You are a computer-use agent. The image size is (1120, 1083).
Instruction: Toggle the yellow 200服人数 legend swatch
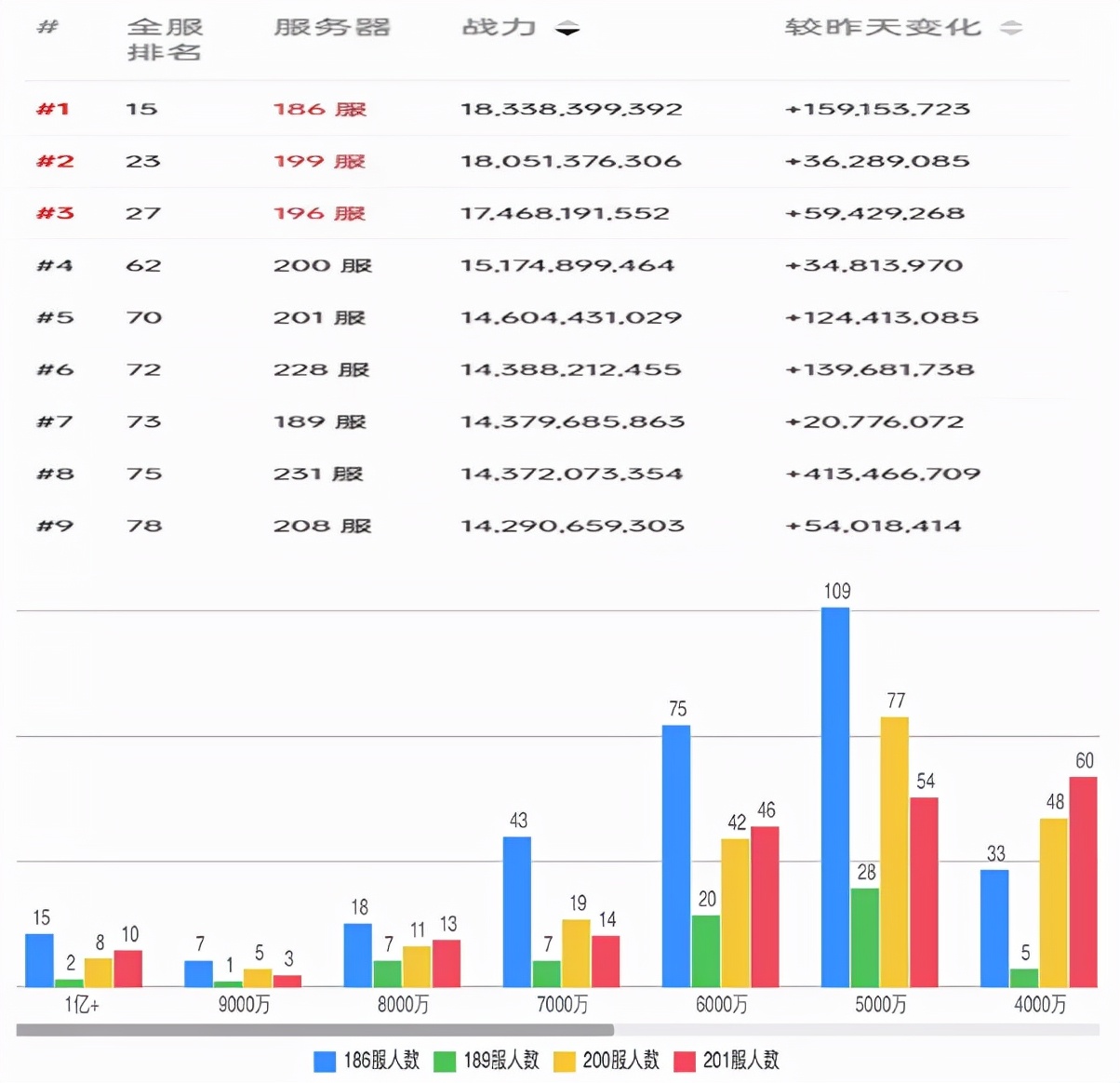click(x=565, y=1061)
